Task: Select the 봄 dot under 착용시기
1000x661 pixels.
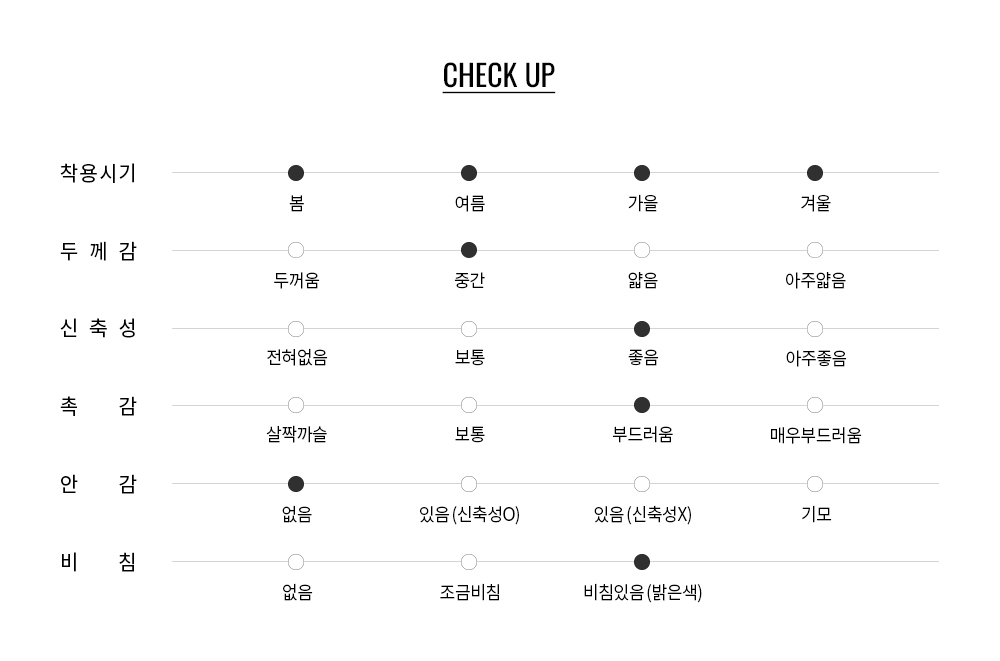Action: tap(296, 173)
